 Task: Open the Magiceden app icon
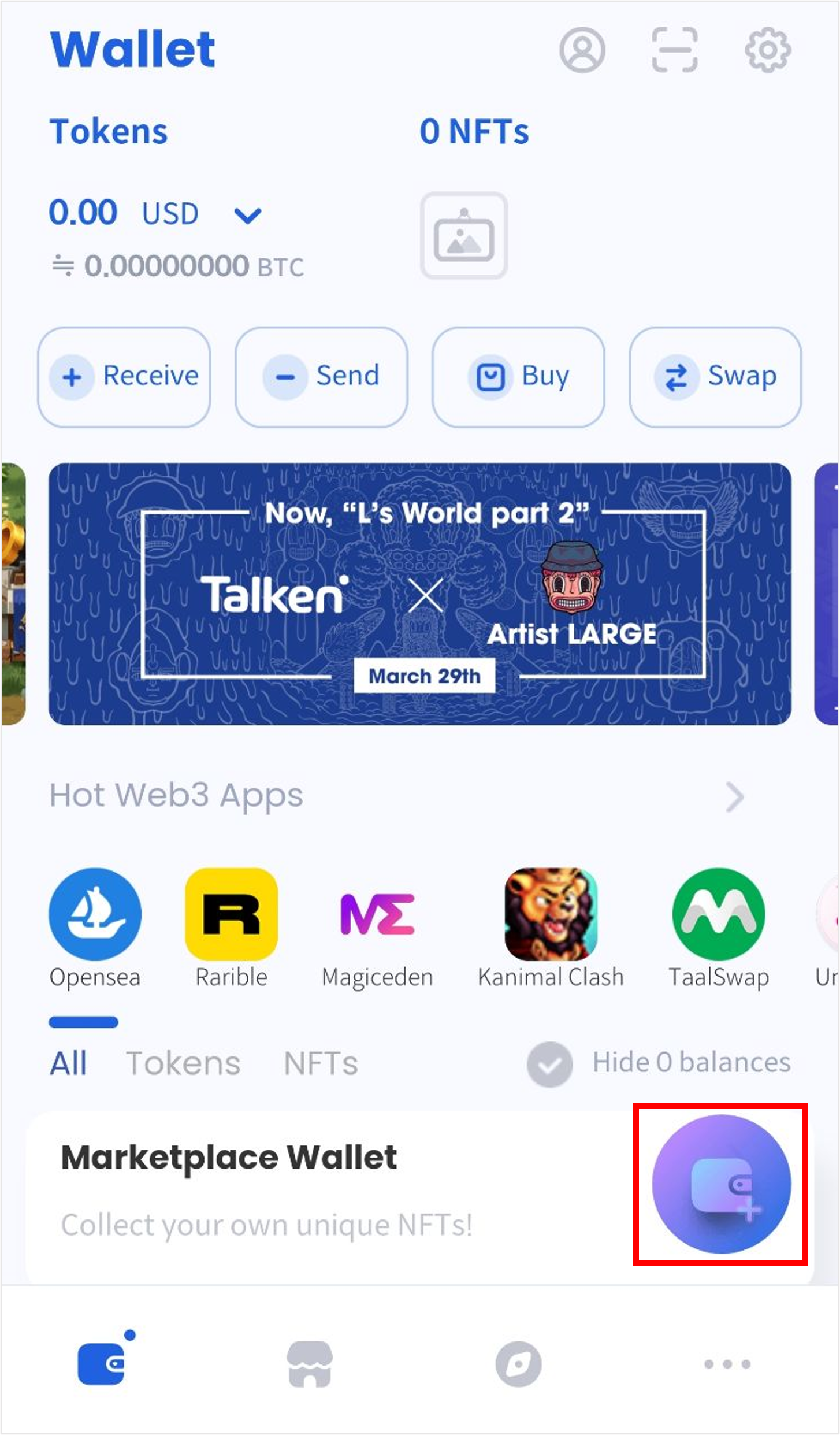pos(377,914)
